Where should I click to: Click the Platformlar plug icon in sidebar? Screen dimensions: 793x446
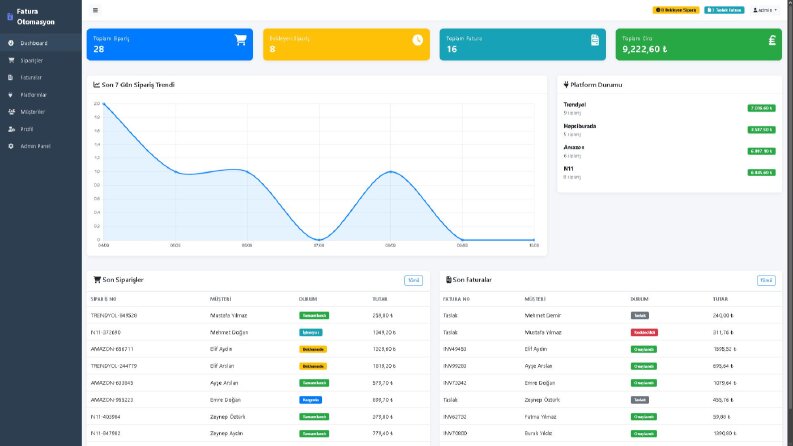(11, 95)
